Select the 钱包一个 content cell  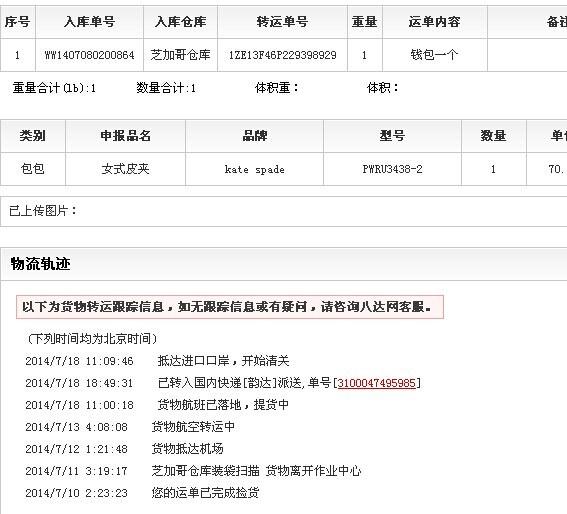[435, 55]
